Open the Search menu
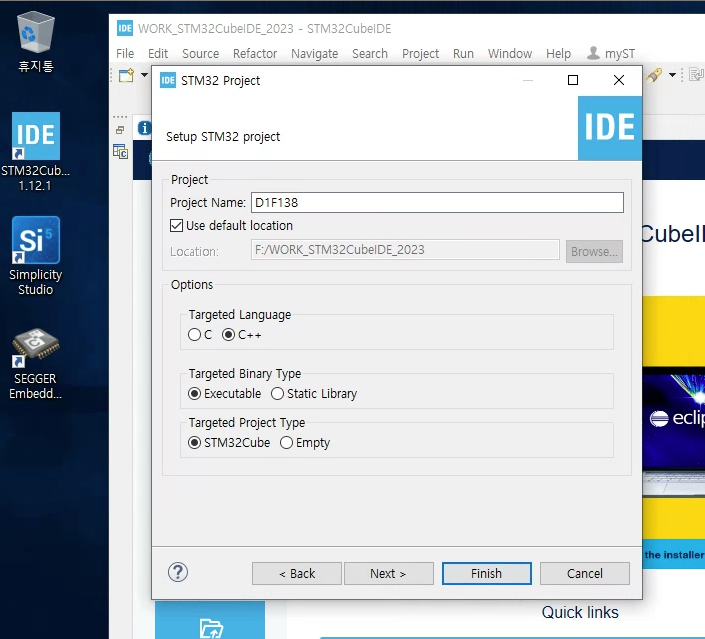The height and width of the screenshot is (639, 705). tap(370, 54)
